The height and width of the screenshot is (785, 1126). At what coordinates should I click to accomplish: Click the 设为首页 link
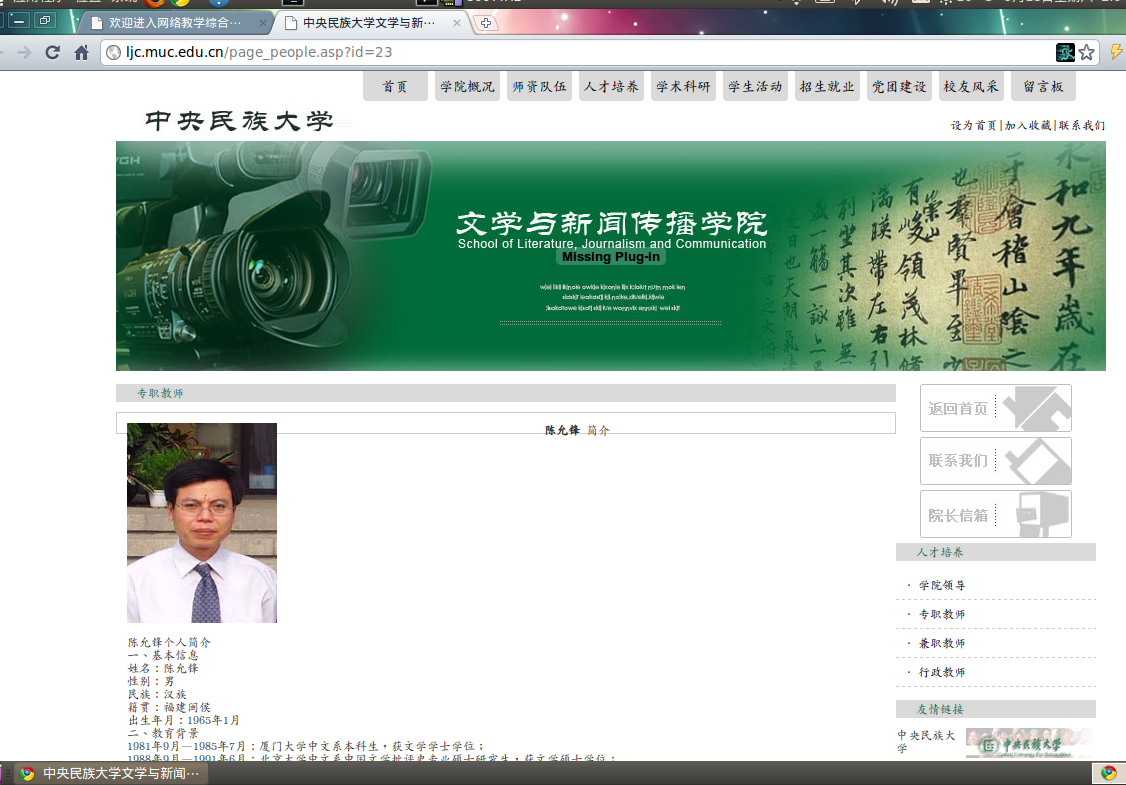[x=974, y=126]
